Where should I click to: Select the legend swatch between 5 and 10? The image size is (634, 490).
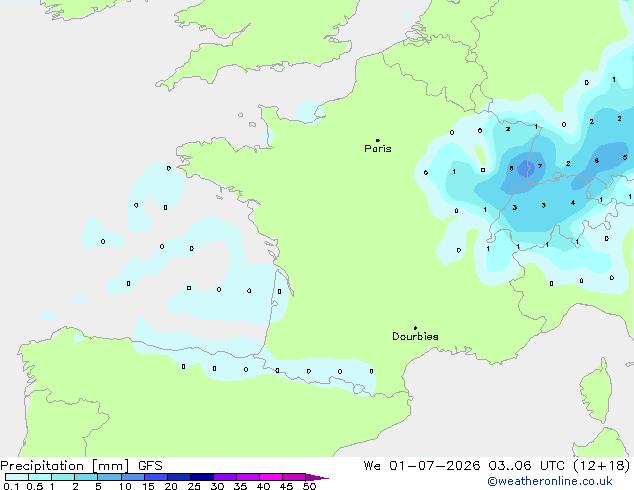[109, 477]
